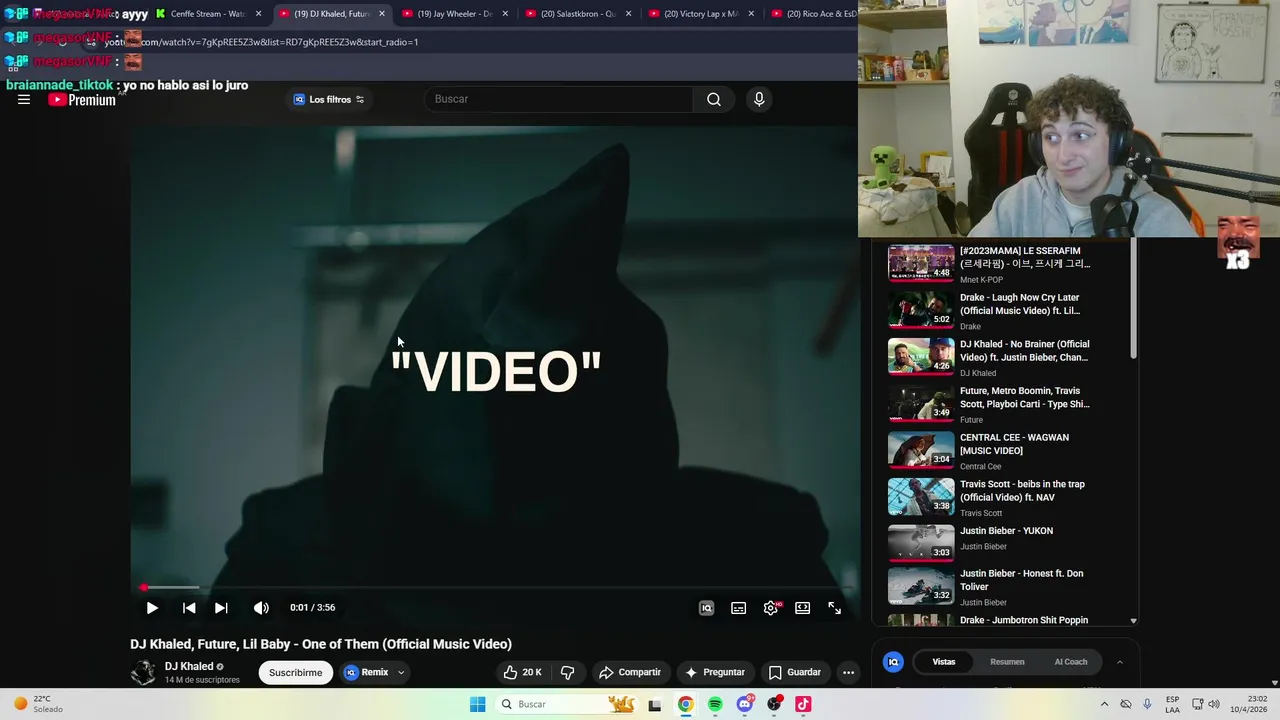Mute the video volume
1280x720 pixels.
(x=261, y=608)
